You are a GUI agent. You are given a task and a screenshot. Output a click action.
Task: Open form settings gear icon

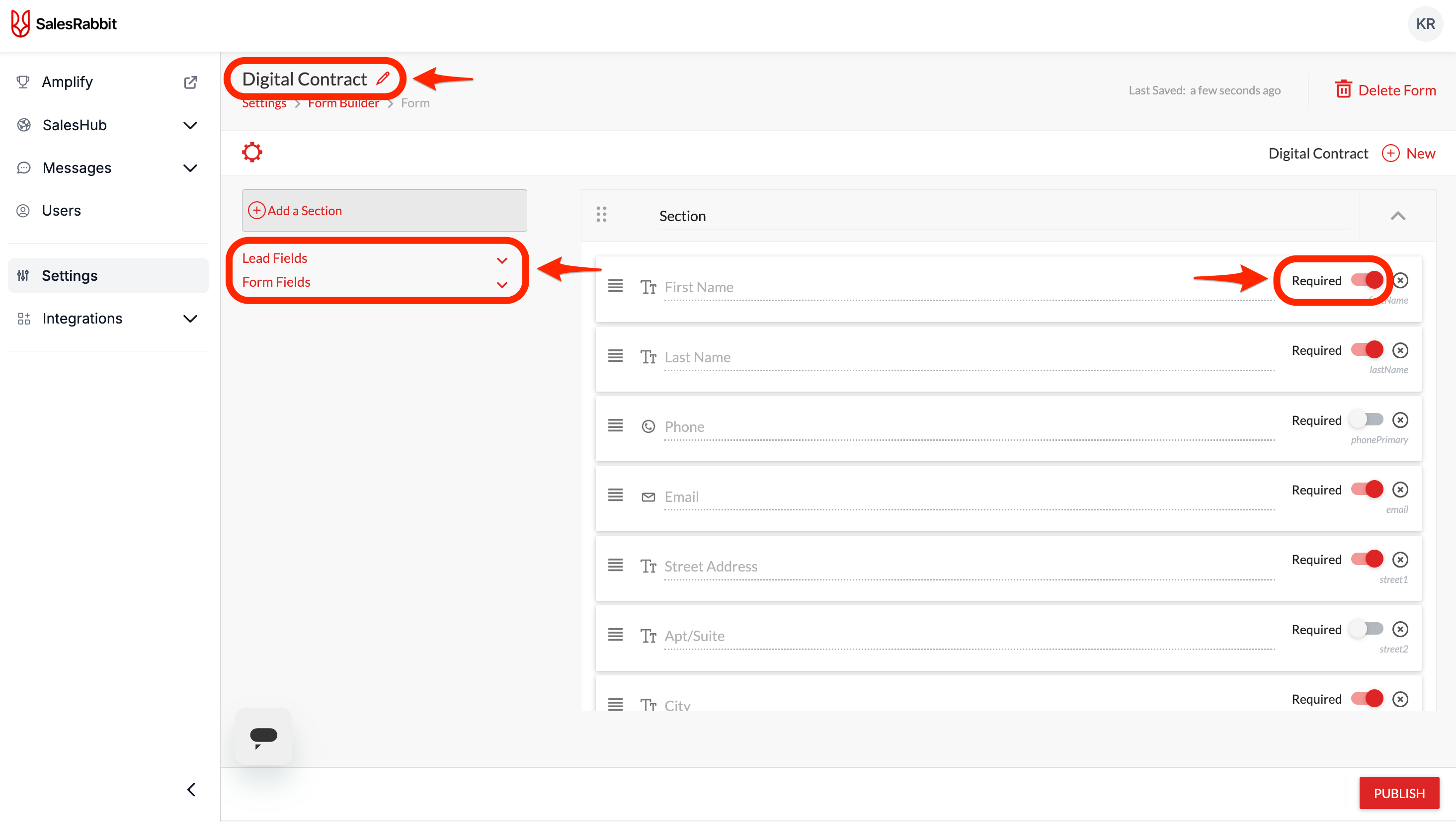pyautogui.click(x=252, y=153)
